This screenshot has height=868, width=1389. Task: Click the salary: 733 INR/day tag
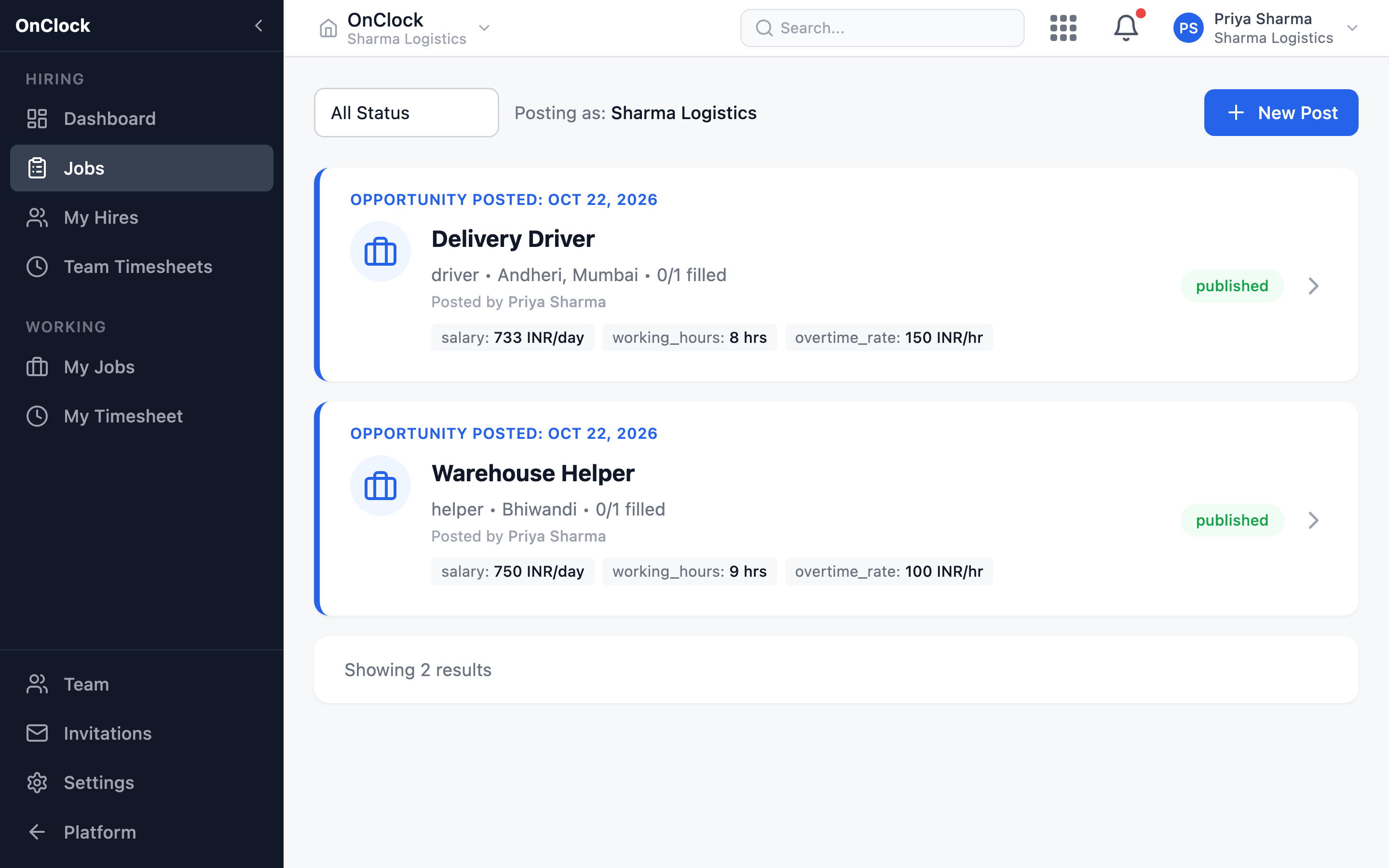(513, 338)
